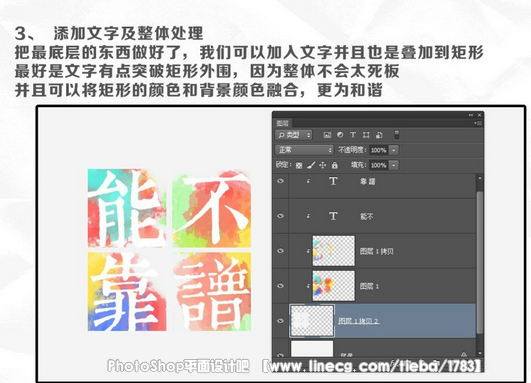Select the 图层 1 拷贝 layer name
The image size is (531, 383).
click(x=377, y=251)
